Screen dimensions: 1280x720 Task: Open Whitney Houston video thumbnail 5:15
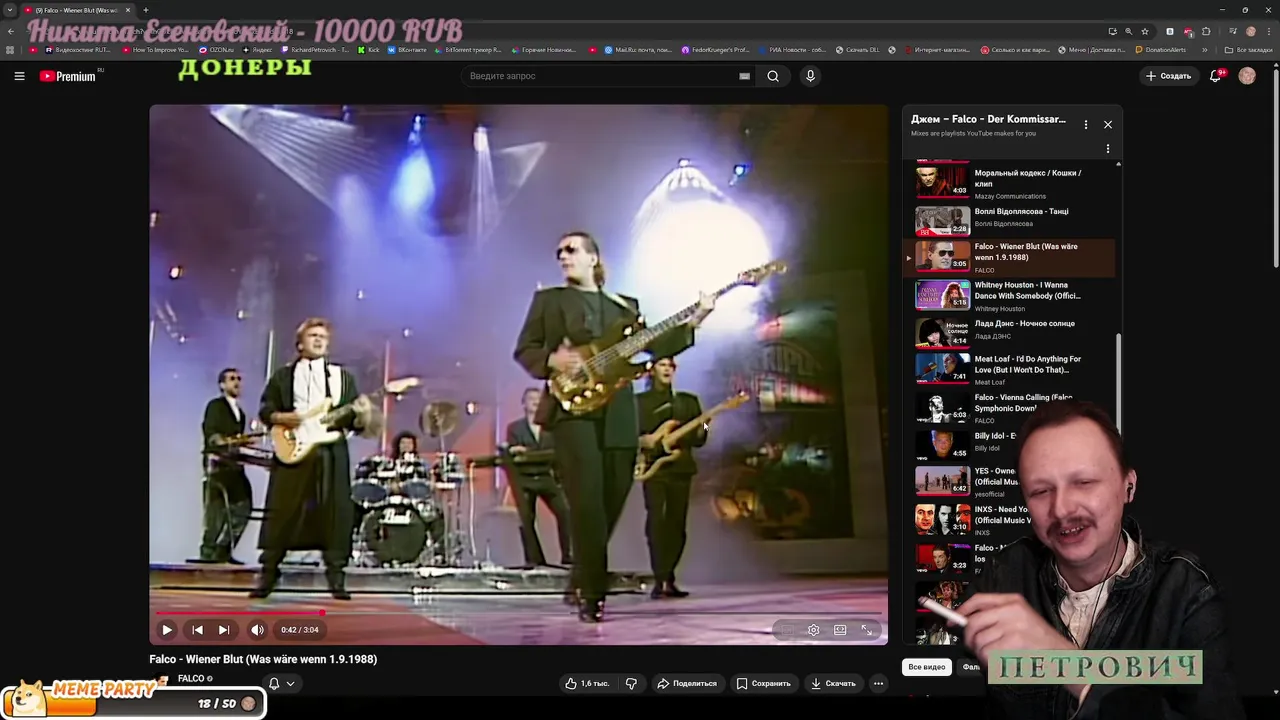tap(942, 295)
